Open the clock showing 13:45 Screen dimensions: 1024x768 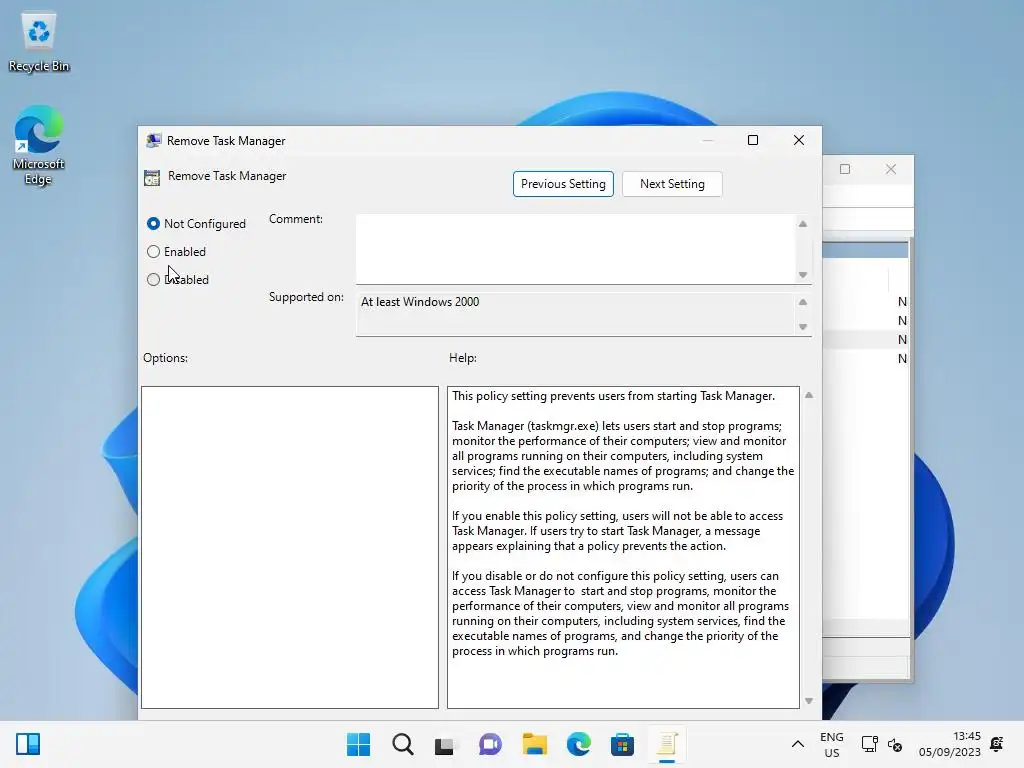[950, 744]
